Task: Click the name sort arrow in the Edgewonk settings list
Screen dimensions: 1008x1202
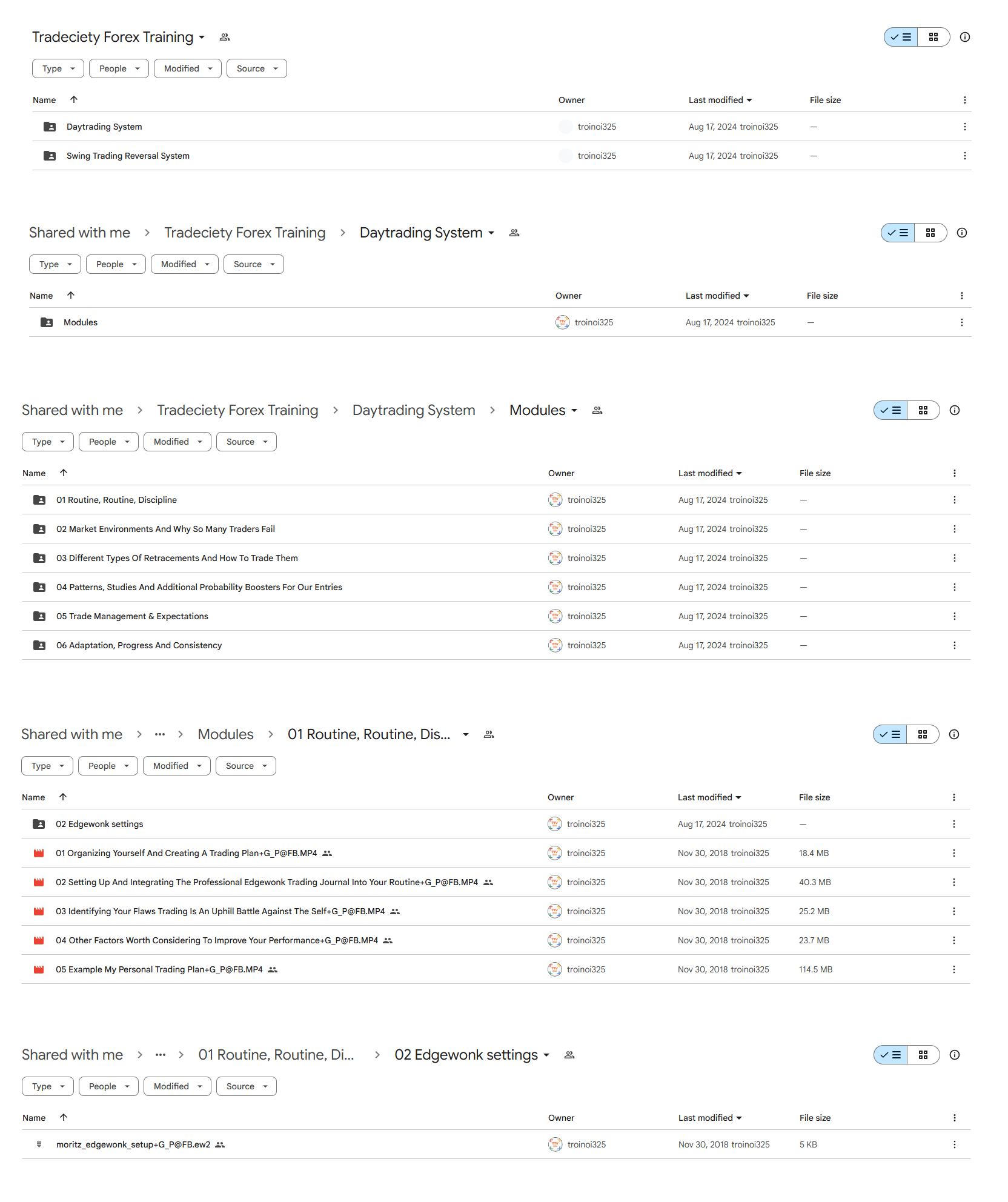Action: 64,1117
